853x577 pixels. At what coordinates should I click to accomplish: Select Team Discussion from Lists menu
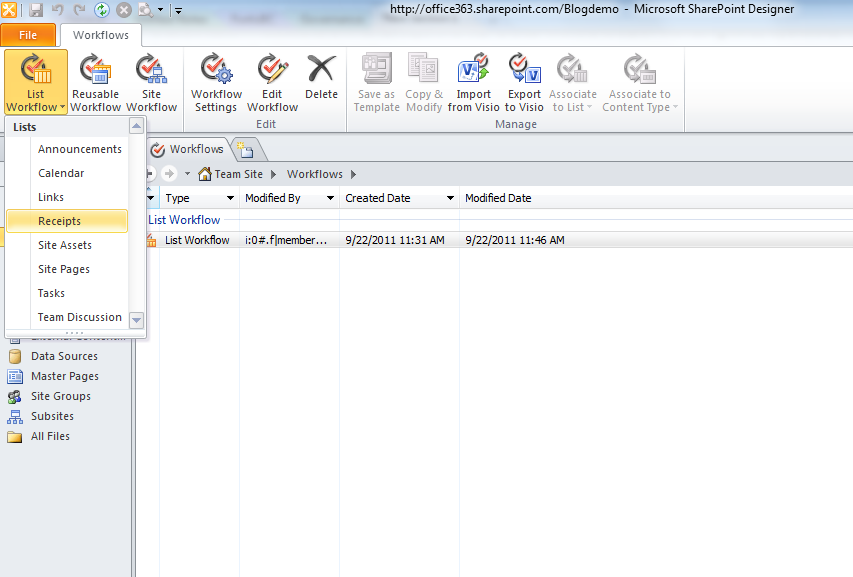coord(67,317)
